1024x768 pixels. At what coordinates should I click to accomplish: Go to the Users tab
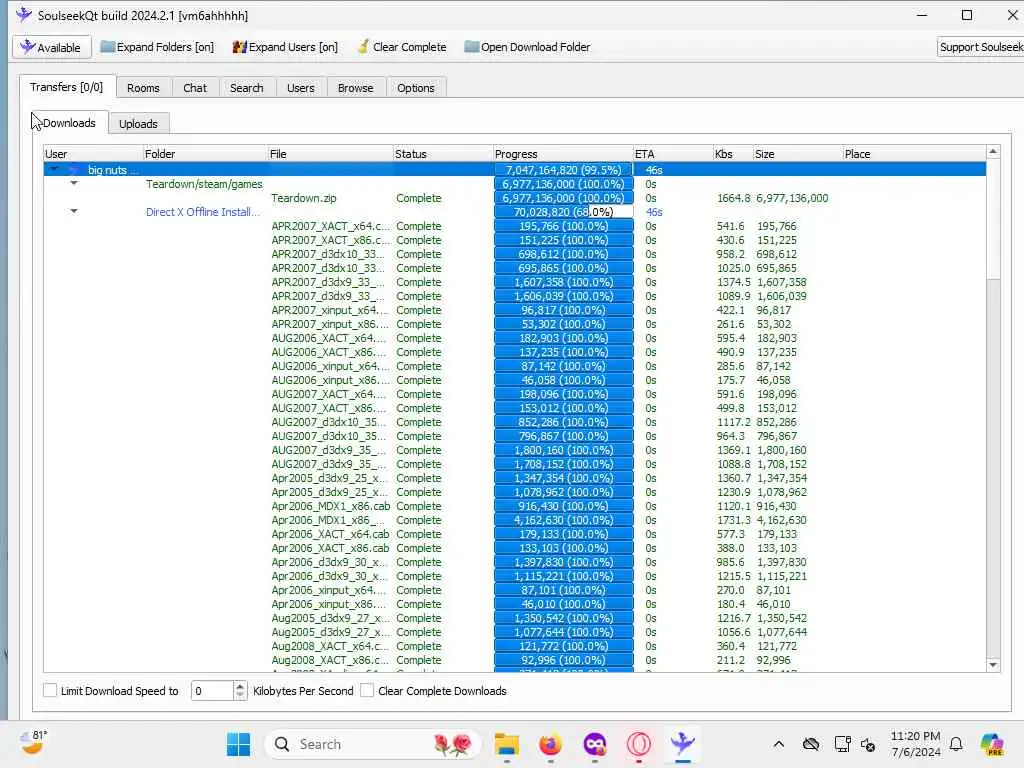(x=300, y=88)
